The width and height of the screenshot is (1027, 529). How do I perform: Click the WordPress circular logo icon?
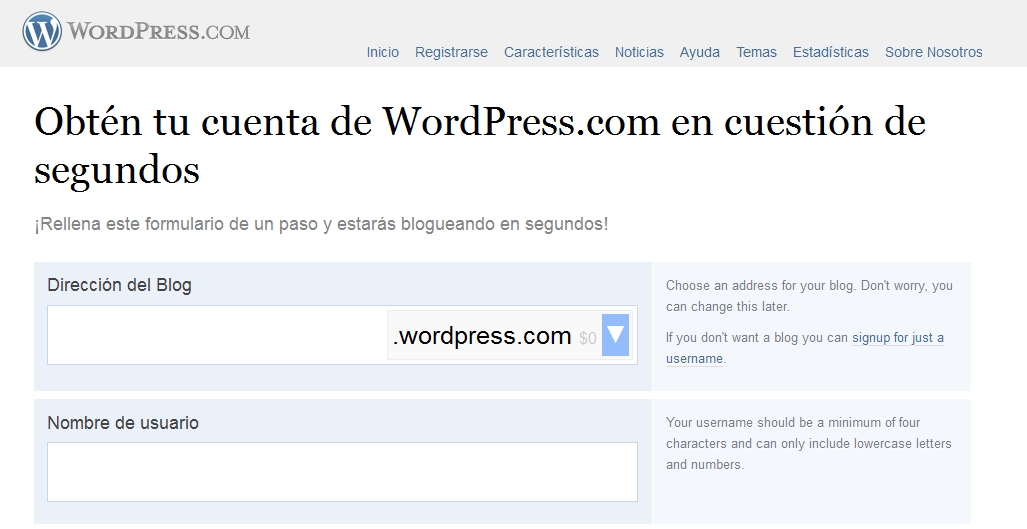pos(42,31)
